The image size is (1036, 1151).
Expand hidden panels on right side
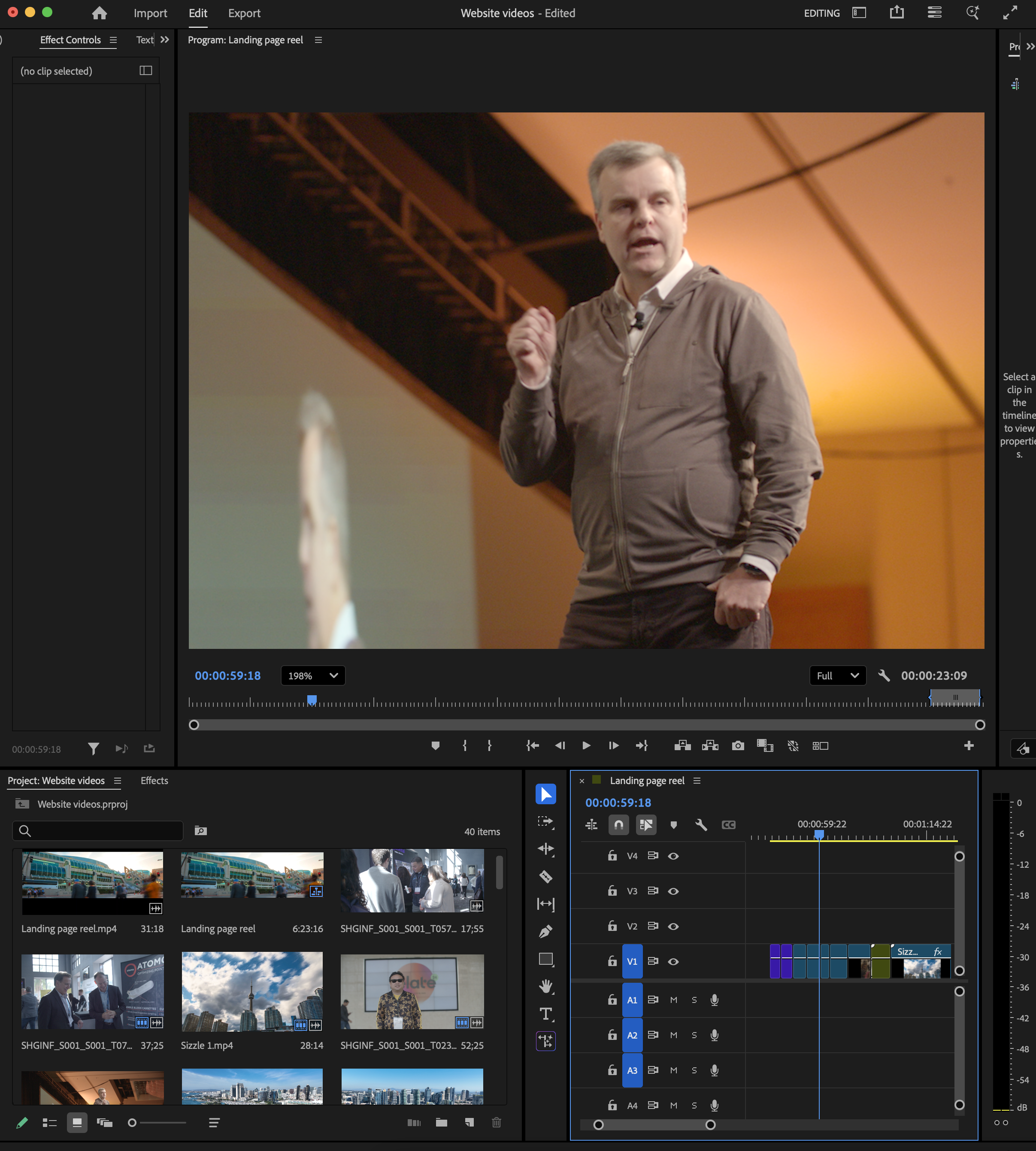pyautogui.click(x=1030, y=47)
